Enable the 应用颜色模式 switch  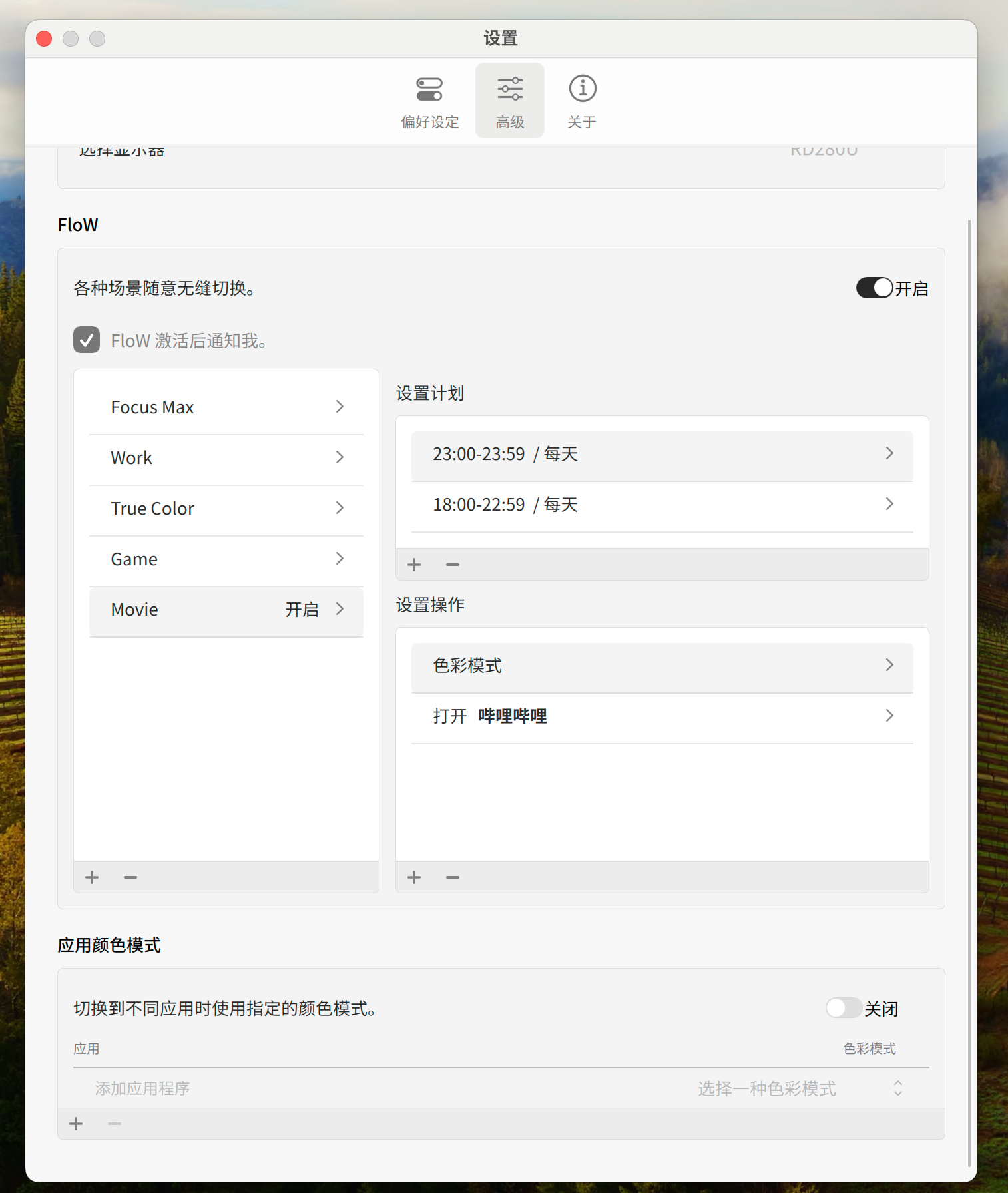pyautogui.click(x=844, y=1008)
